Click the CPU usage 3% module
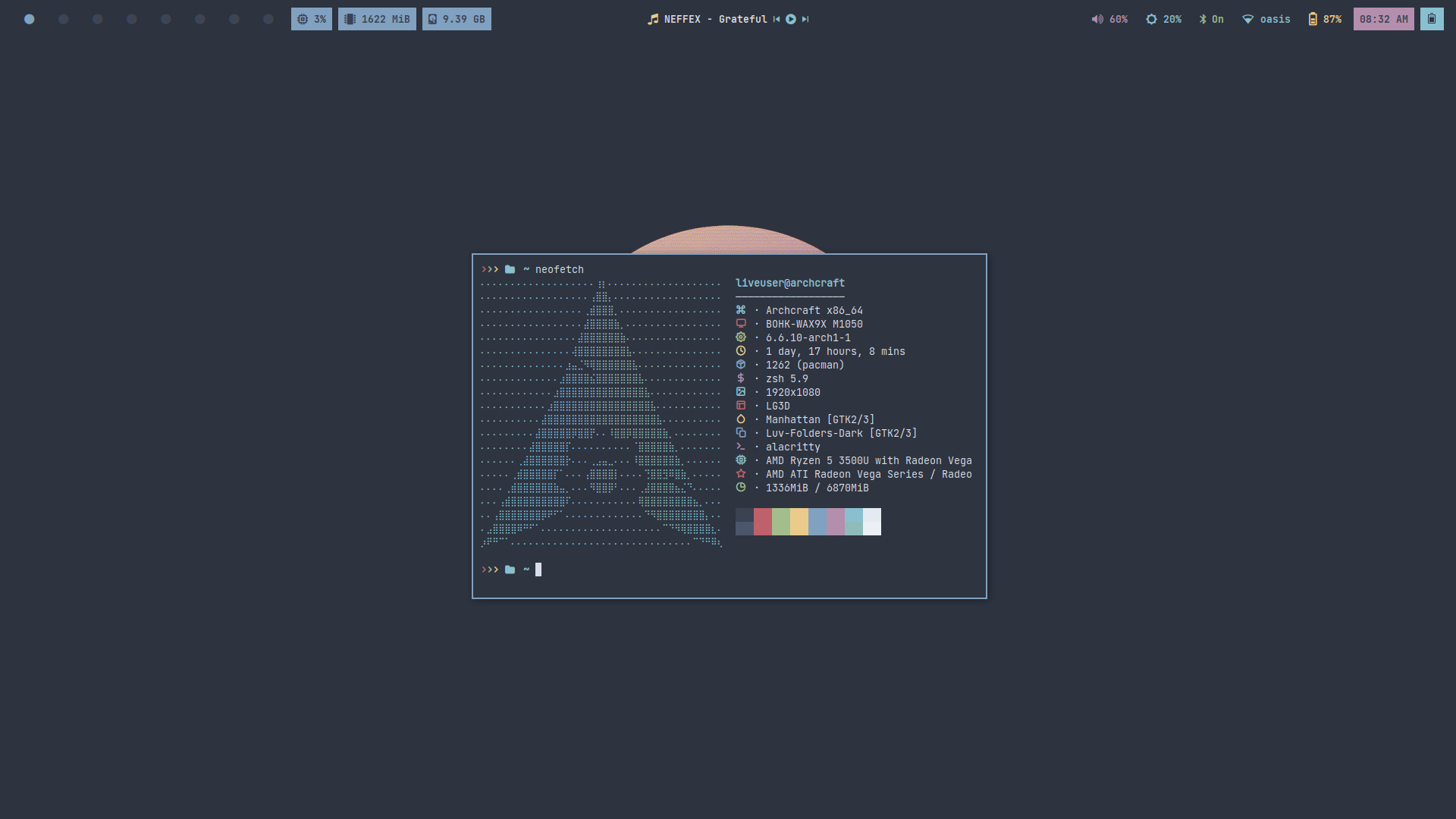This screenshot has height=819, width=1456. point(312,19)
